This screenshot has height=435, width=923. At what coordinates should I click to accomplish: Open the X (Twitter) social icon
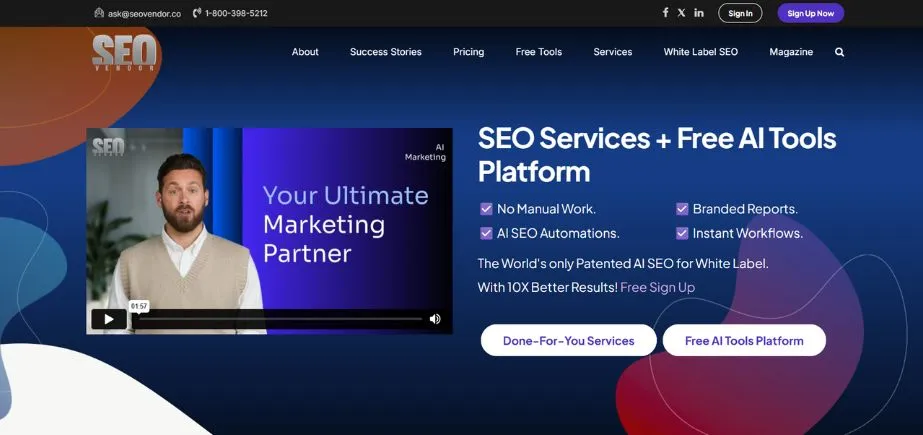681,12
